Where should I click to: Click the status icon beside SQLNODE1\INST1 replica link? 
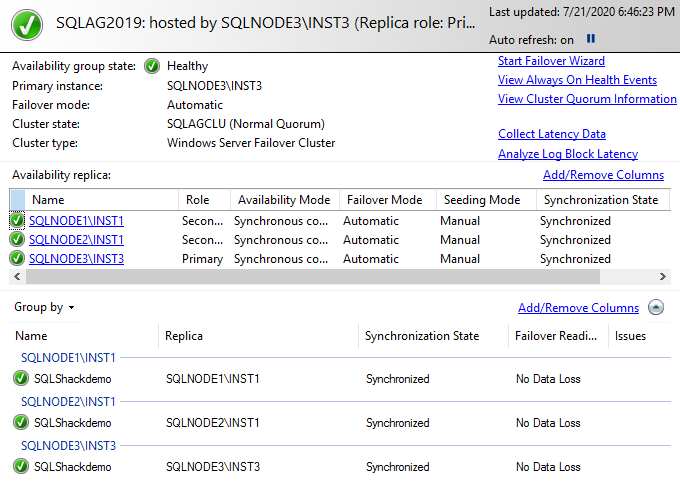coord(17,220)
